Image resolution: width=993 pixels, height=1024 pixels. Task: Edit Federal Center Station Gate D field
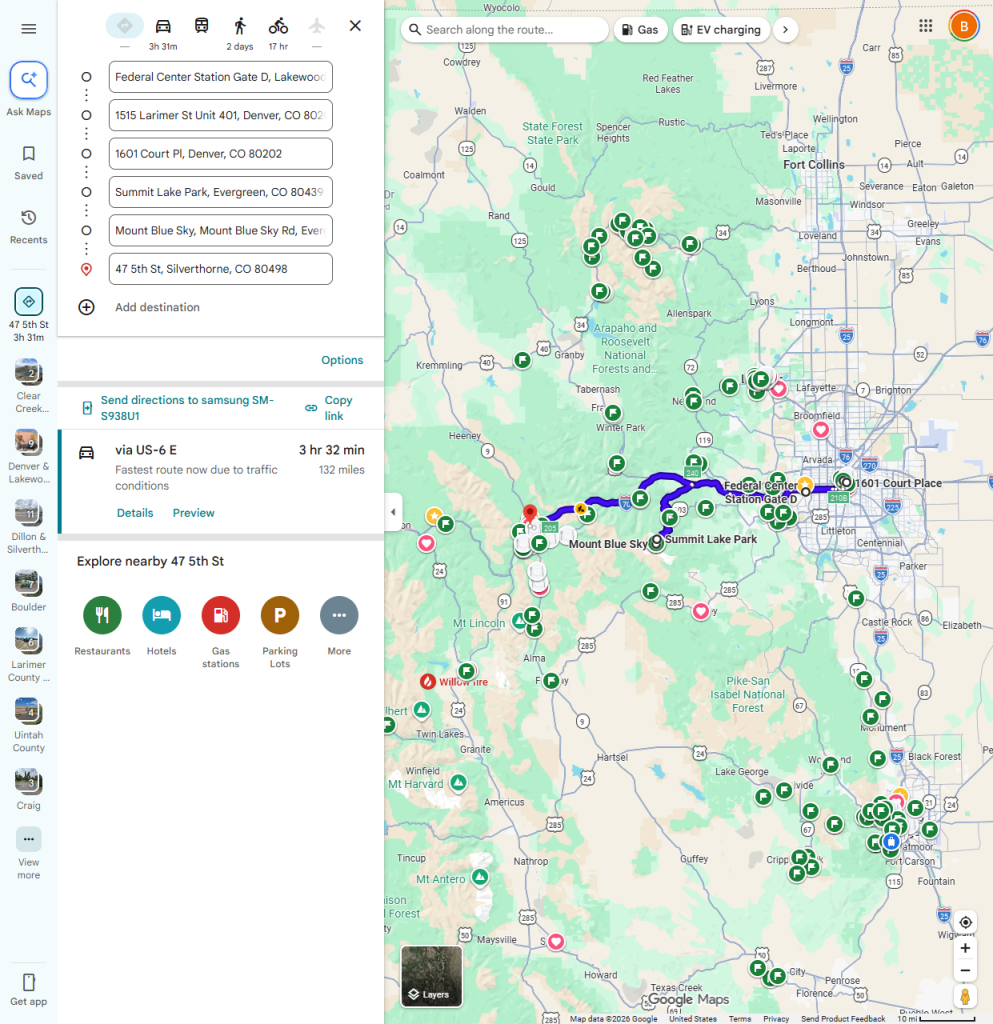(x=221, y=77)
